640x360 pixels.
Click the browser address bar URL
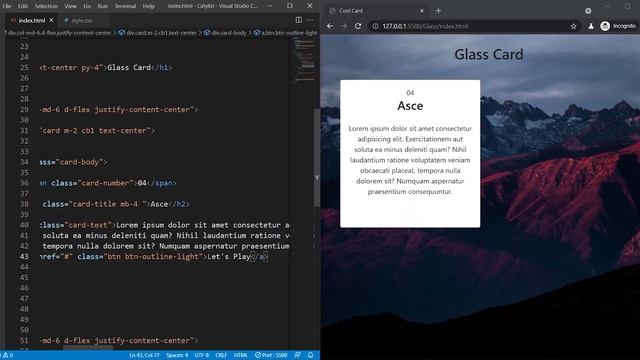tap(425, 26)
